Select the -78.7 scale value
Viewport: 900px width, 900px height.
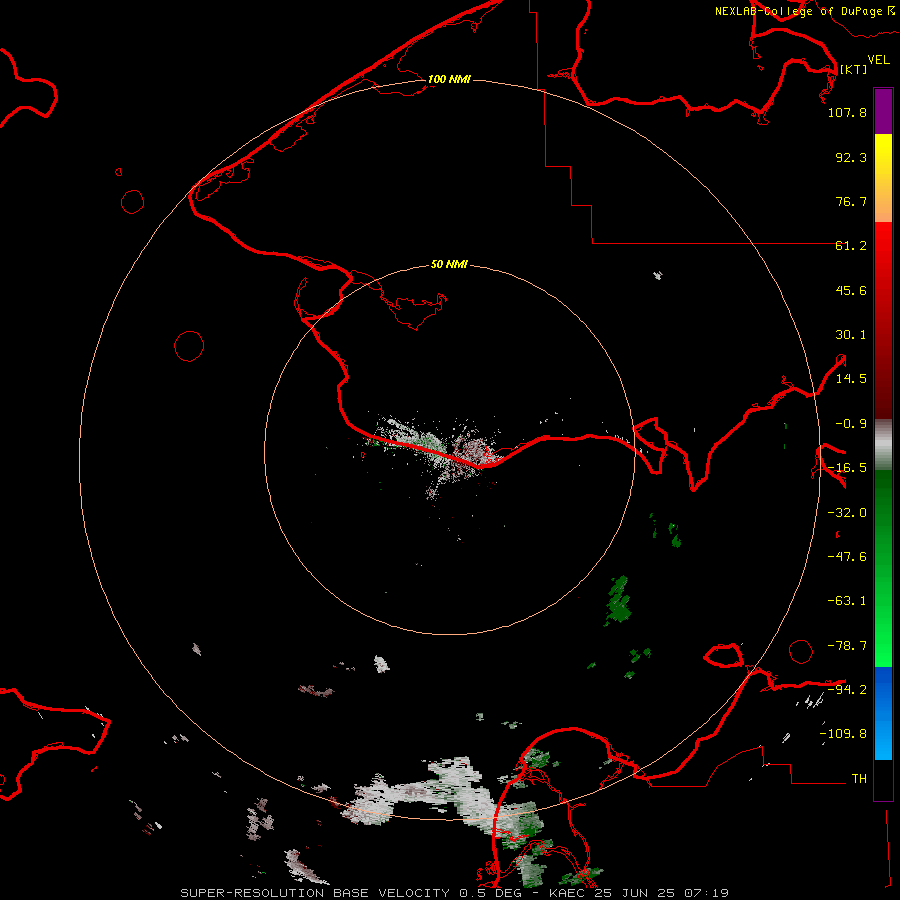click(x=847, y=646)
